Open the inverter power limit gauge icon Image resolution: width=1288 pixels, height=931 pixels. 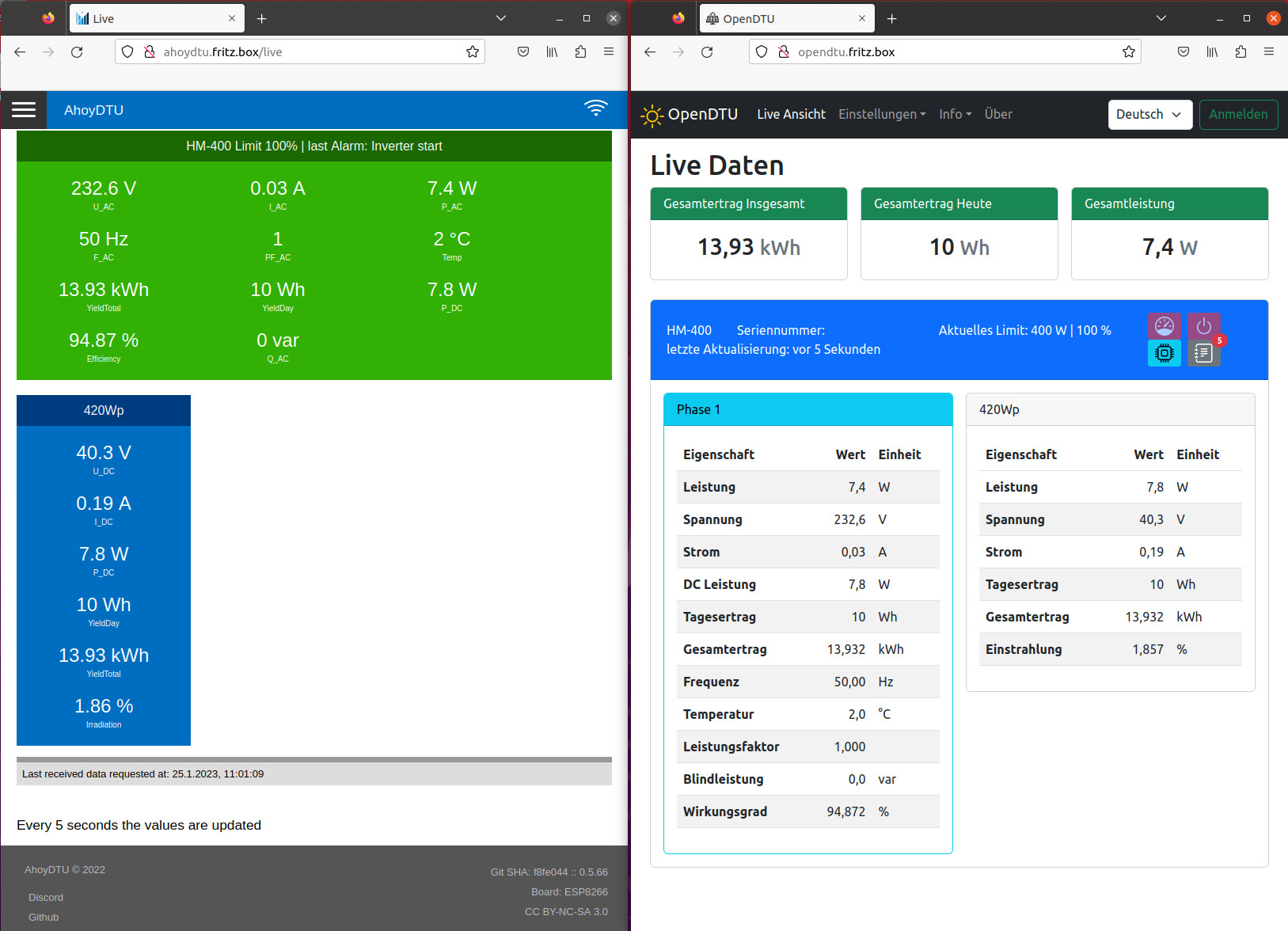(1164, 326)
